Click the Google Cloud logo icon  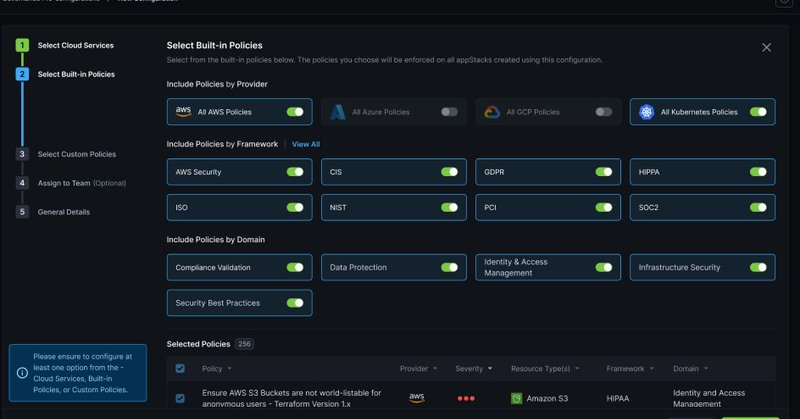point(492,112)
